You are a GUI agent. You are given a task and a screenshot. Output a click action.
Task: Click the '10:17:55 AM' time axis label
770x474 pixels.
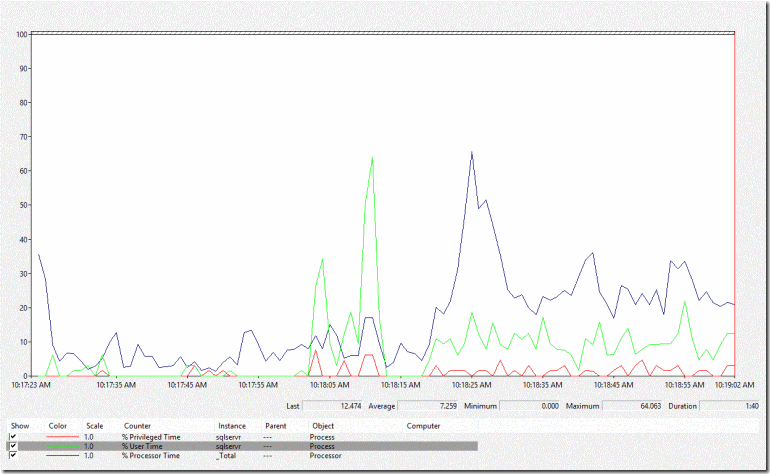[258, 385]
